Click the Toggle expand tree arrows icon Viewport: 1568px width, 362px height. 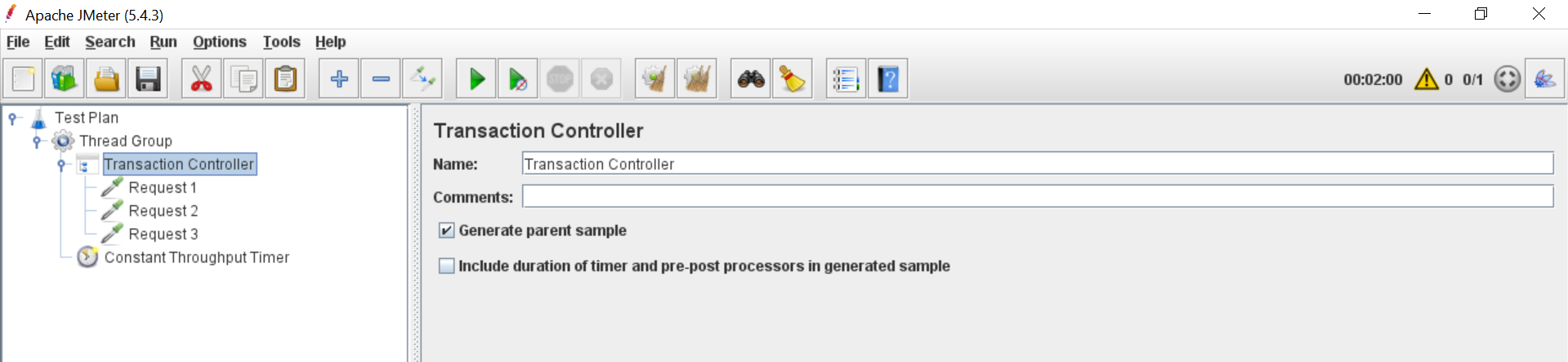click(x=423, y=79)
